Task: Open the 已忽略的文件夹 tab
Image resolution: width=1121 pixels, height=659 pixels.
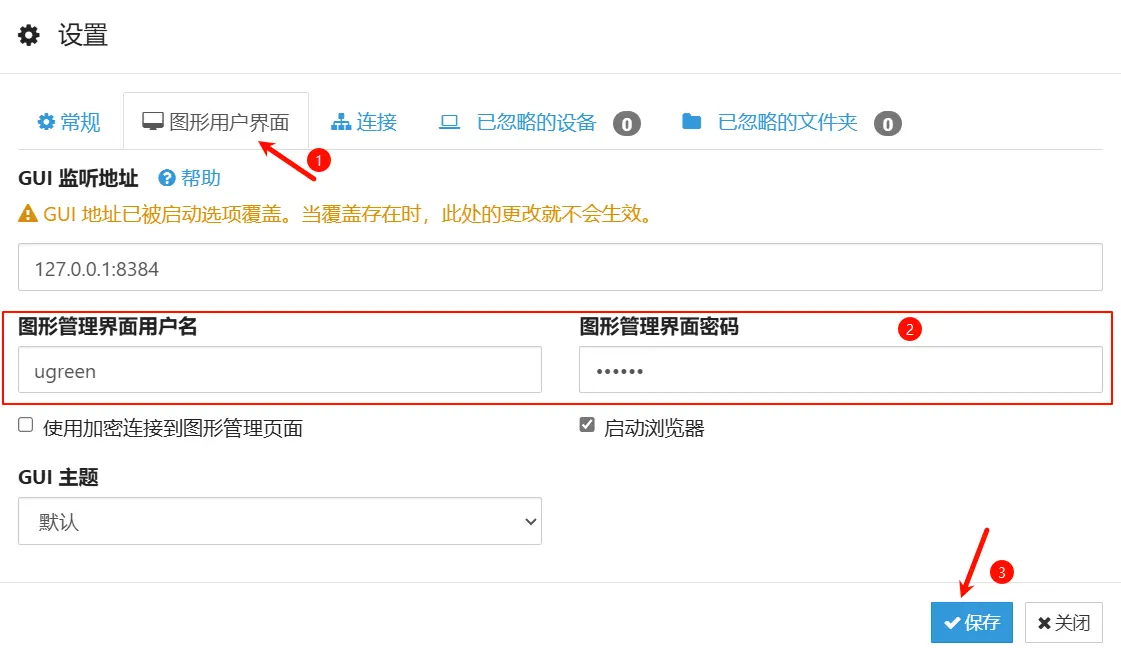Action: pos(788,122)
